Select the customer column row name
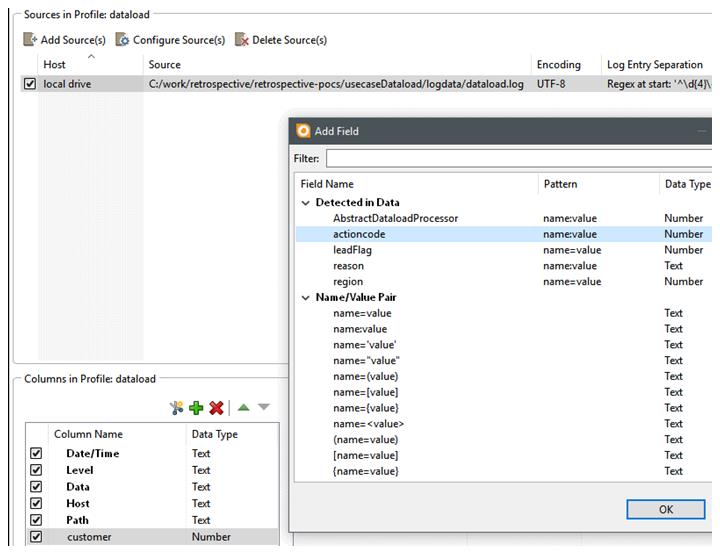Screen dimensions: 720x554 89,537
